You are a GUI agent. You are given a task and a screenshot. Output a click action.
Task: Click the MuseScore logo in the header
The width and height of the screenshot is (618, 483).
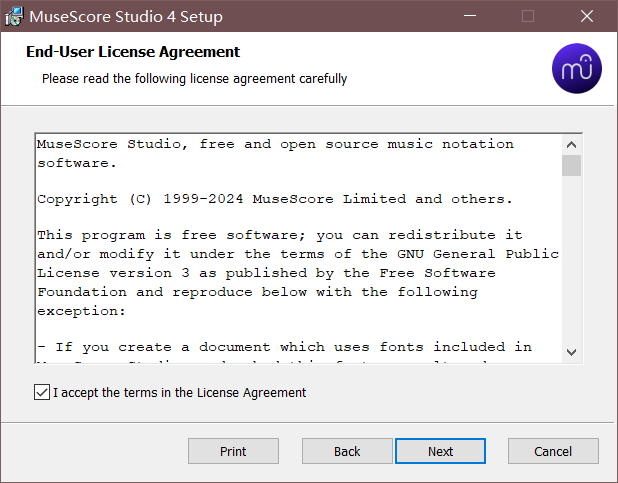(576, 67)
